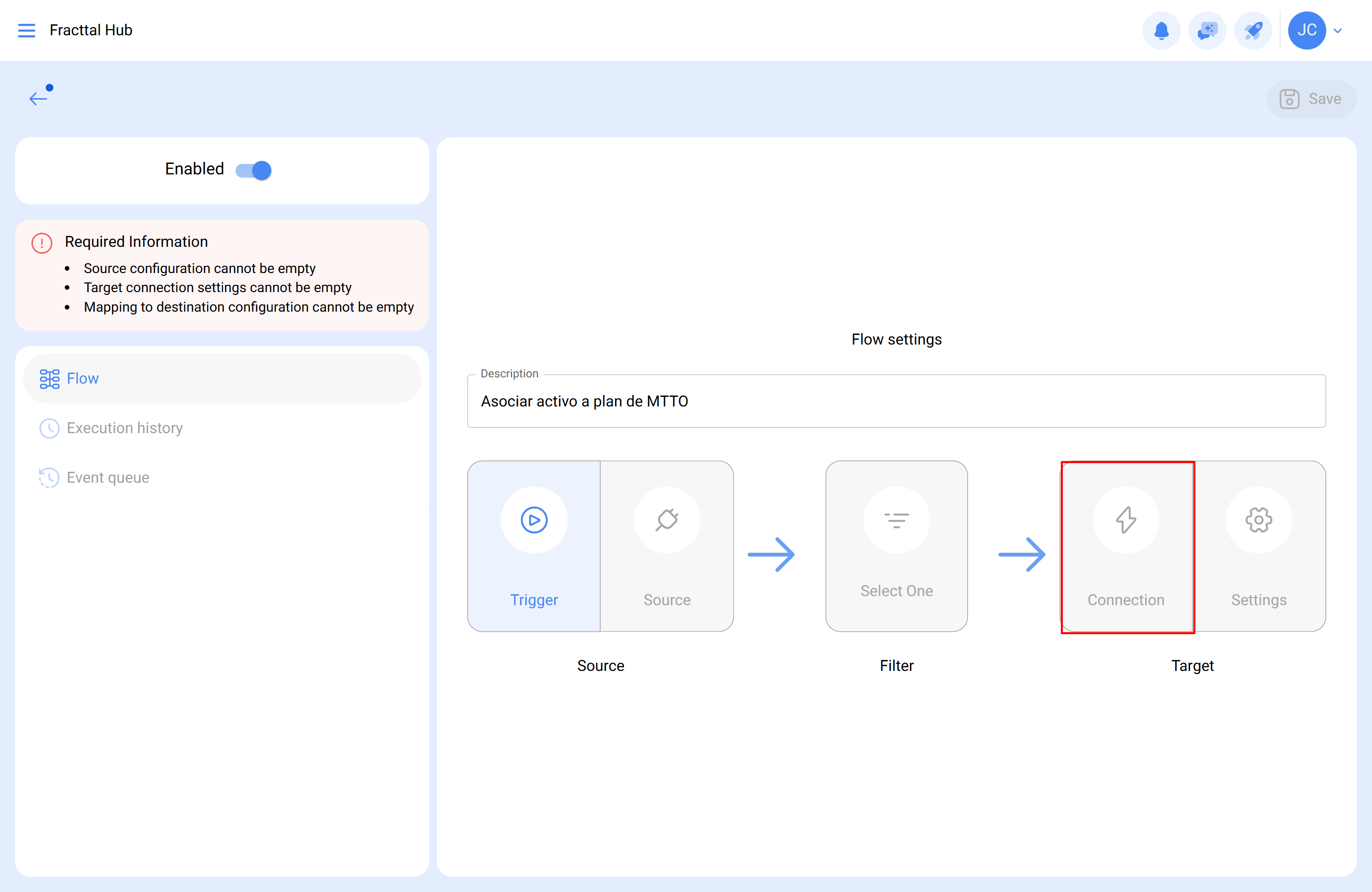
Task: Open the Filter Select One tile
Action: (897, 545)
